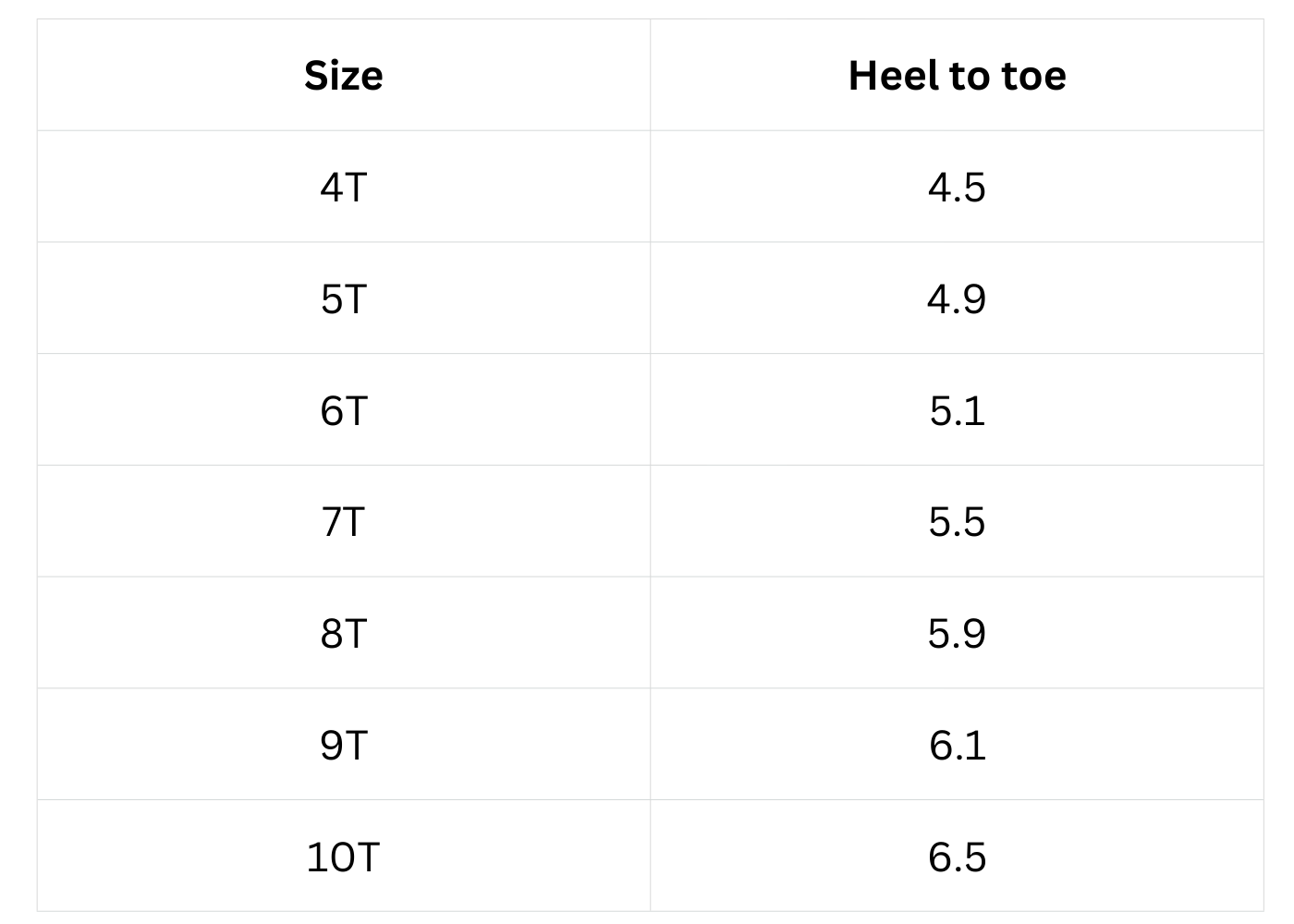The image size is (1294, 924).
Task: Click the 5.1 measurement cell
Action: [x=957, y=410]
